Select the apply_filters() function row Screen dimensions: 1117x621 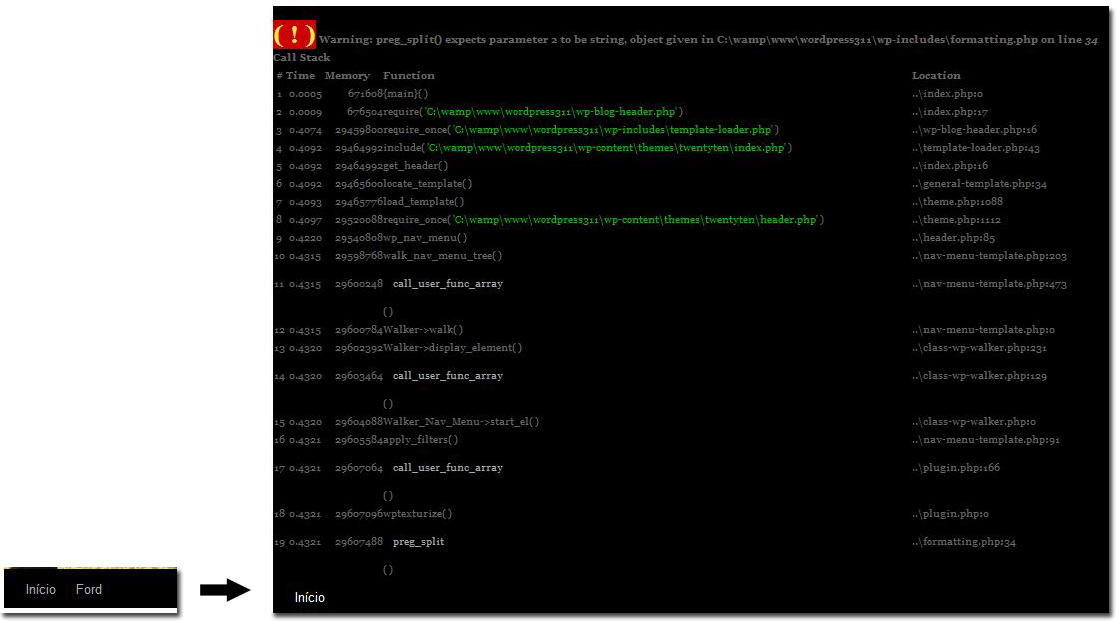[x=420, y=439]
